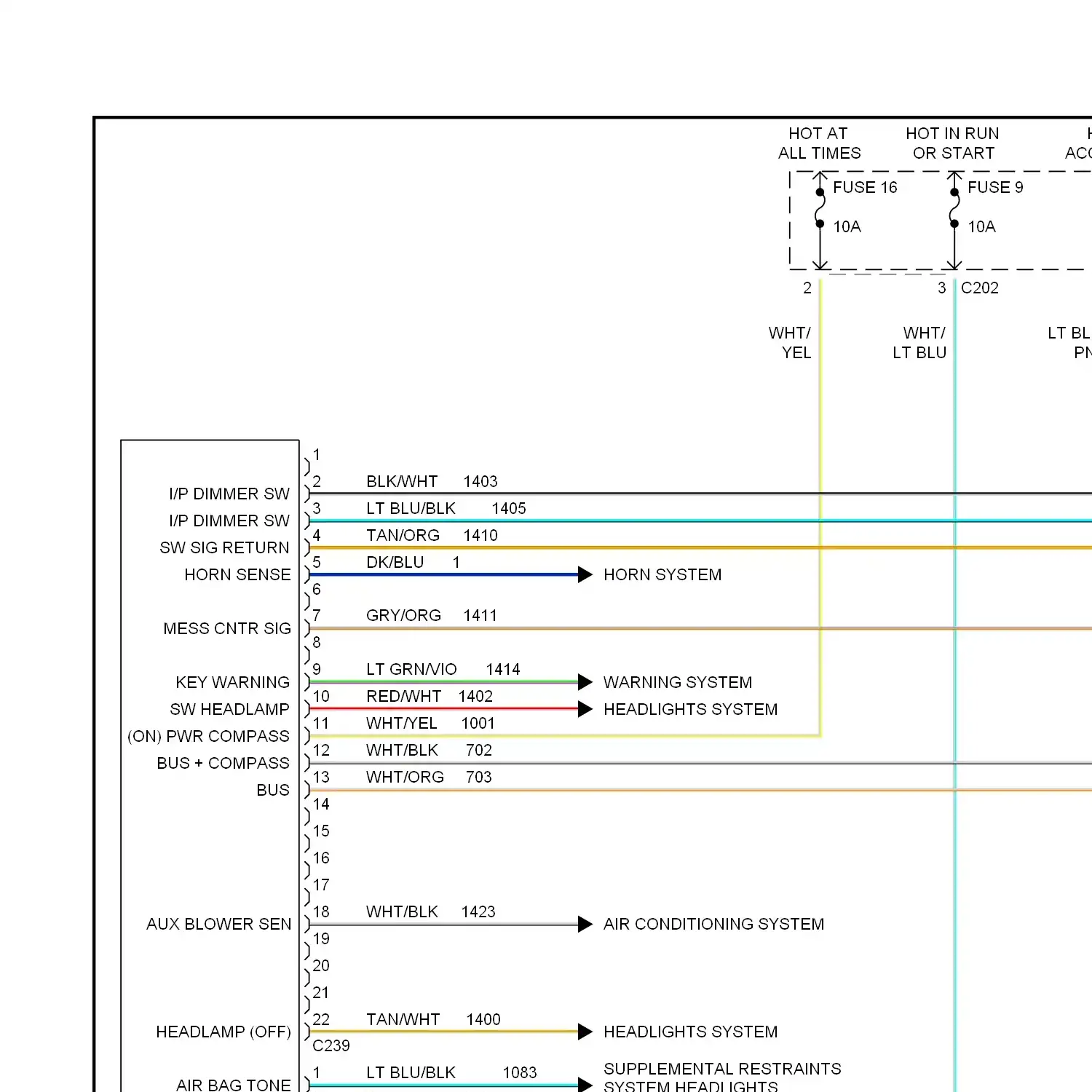Click the AUX BLOWER SEN pin label
Screen dimensions: 1092x1092
(x=218, y=925)
